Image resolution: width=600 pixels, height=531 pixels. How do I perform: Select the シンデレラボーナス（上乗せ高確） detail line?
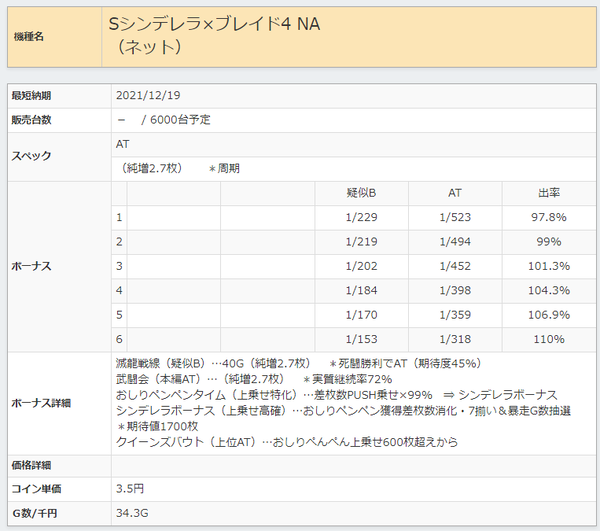[x=343, y=410]
